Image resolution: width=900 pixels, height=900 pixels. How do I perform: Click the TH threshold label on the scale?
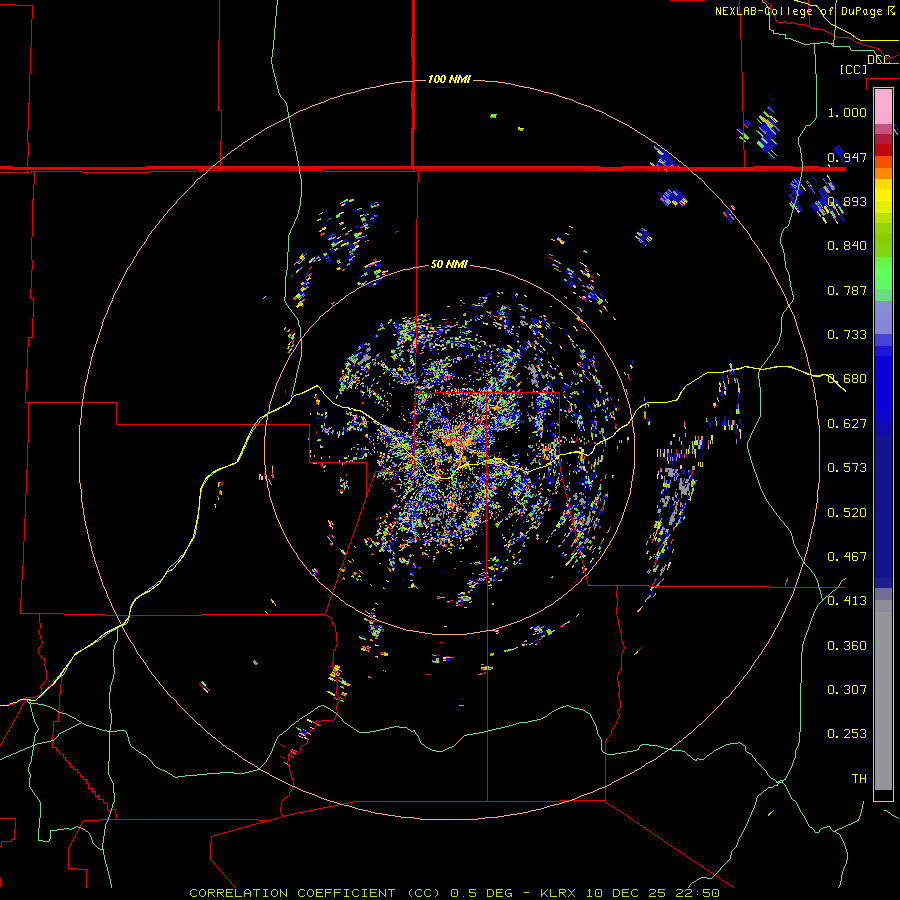[x=859, y=779]
